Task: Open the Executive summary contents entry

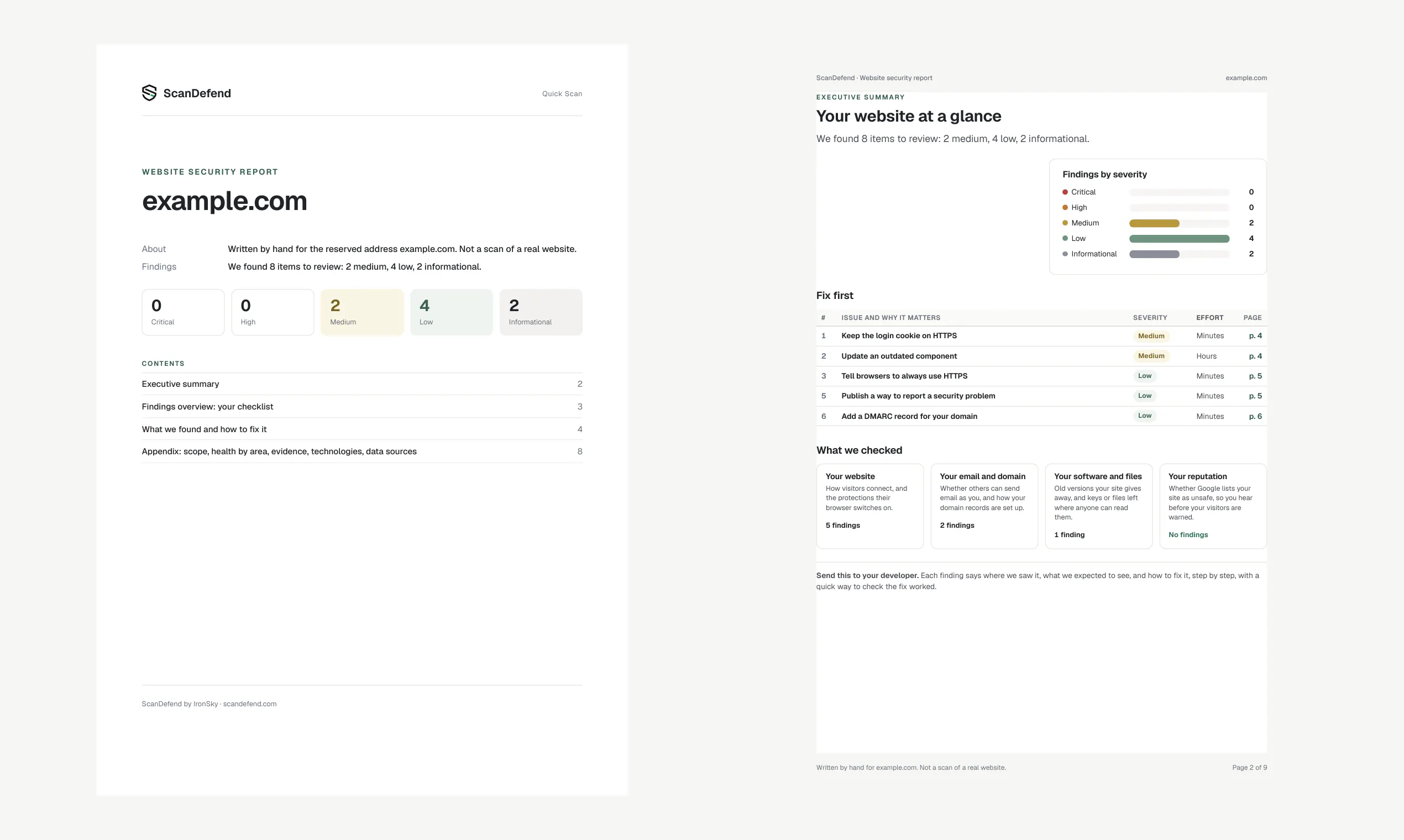Action: pyautogui.click(x=362, y=384)
